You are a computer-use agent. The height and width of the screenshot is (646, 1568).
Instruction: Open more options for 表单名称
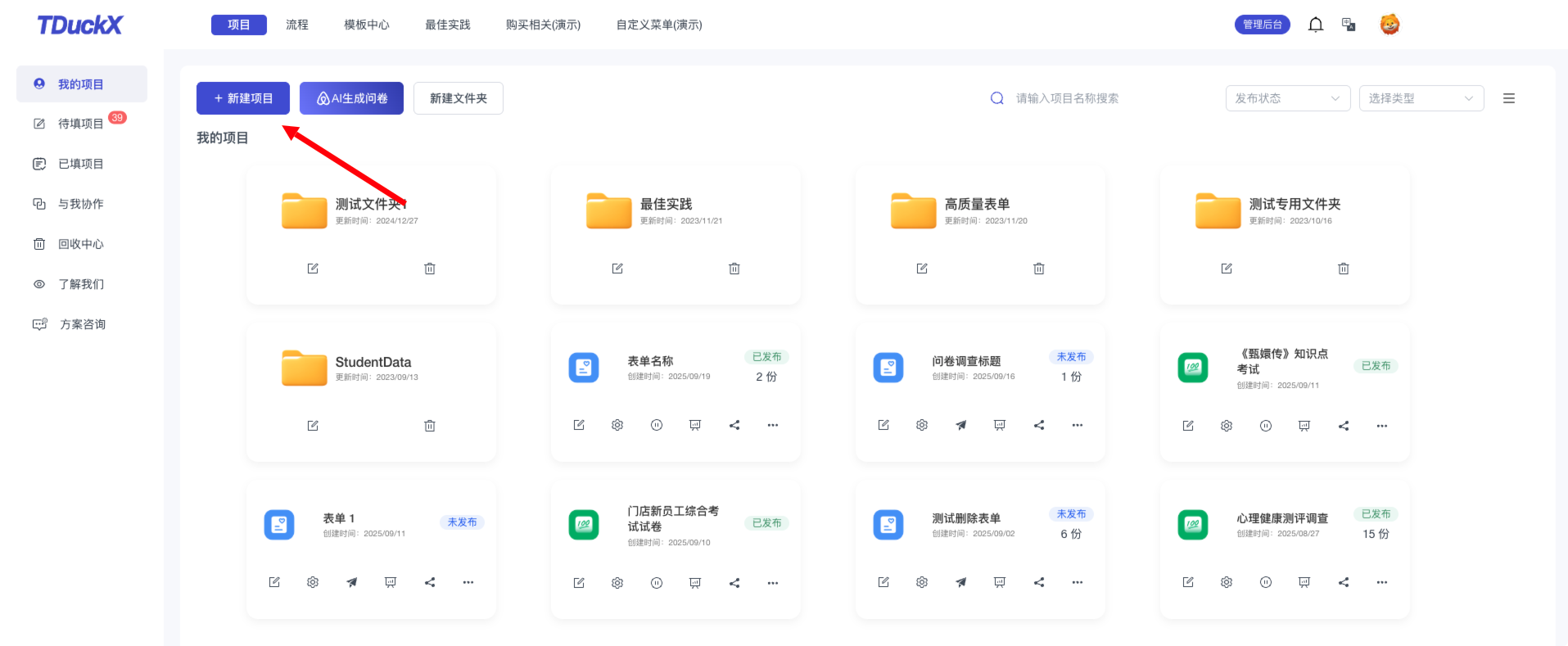click(773, 425)
